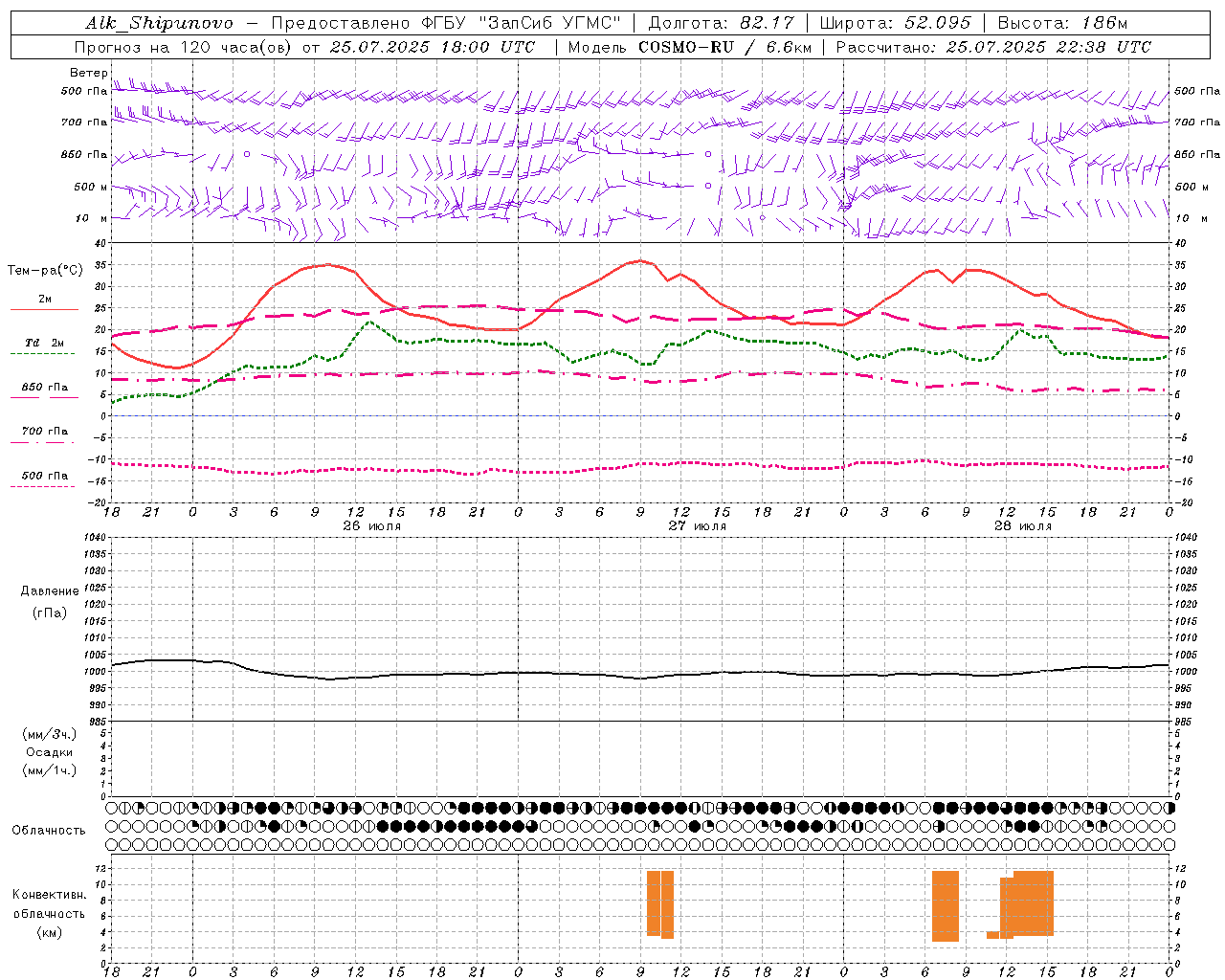Screen dimensions: 1225x980
Task: Click the Долгота: 82.17 value
Action: click(722, 23)
